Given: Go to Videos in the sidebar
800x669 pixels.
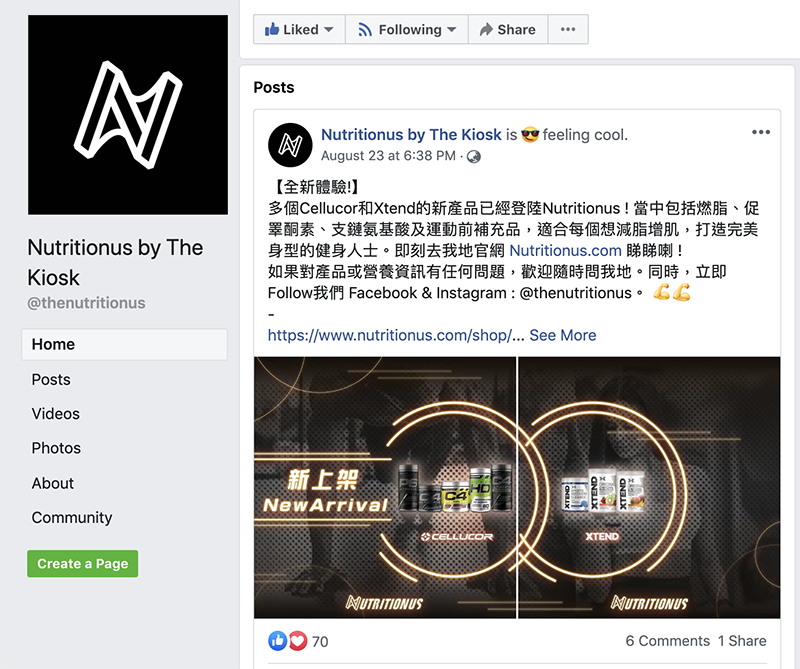Looking at the screenshot, I should [56, 413].
